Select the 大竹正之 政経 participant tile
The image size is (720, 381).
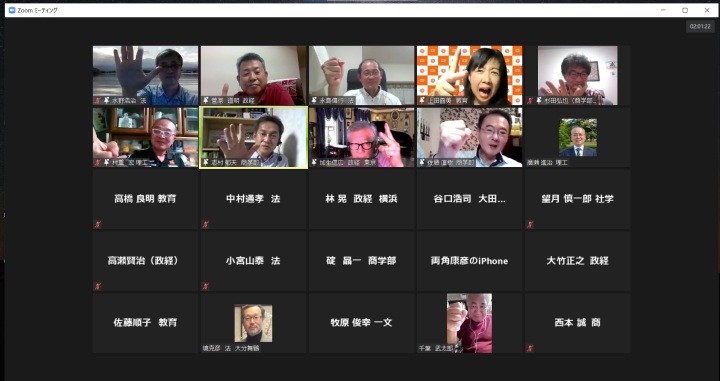click(x=577, y=261)
